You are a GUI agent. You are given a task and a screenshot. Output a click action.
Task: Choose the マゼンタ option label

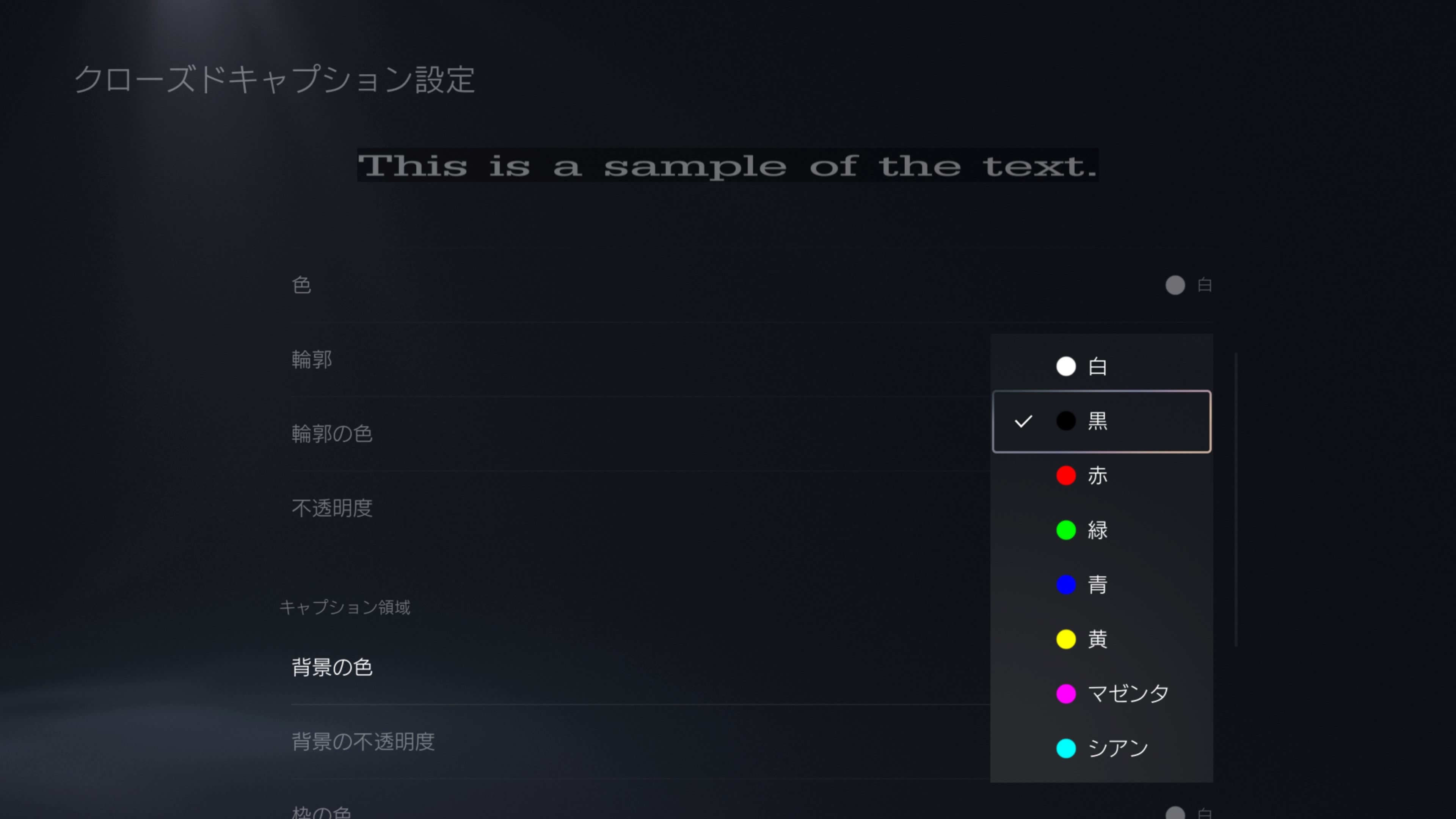pyautogui.click(x=1128, y=693)
